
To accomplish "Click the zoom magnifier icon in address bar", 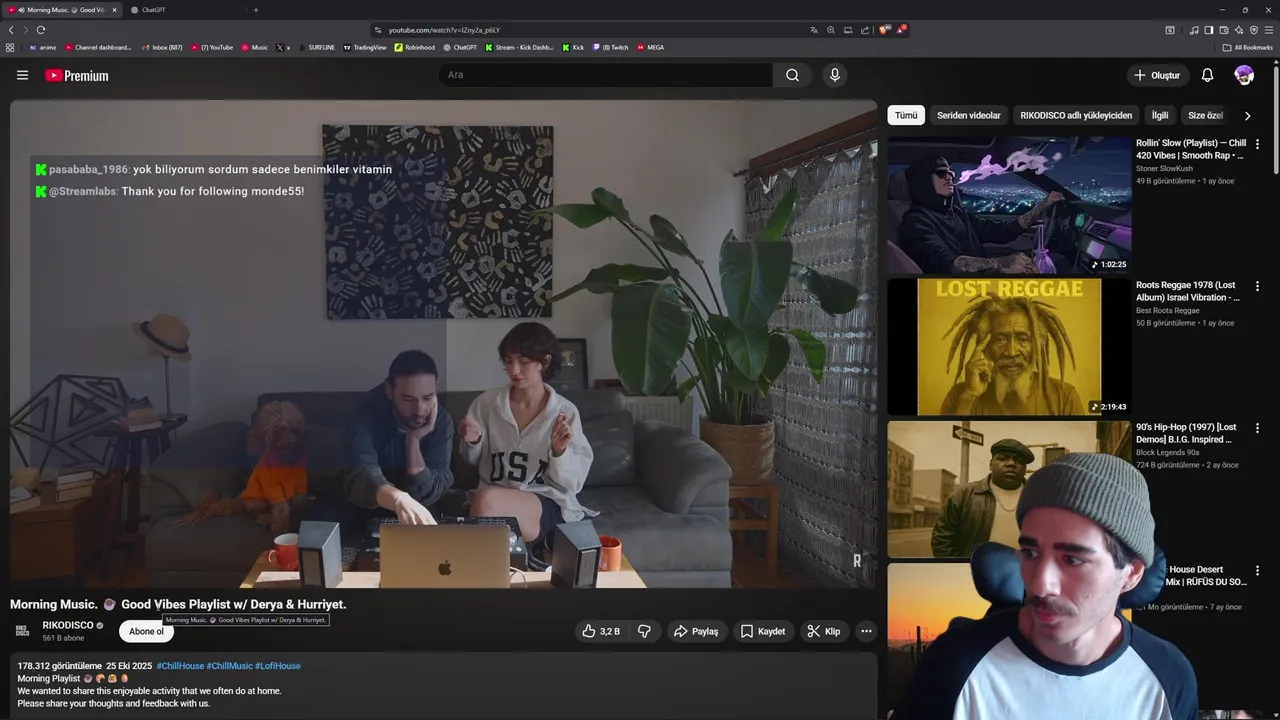I will [x=831, y=30].
